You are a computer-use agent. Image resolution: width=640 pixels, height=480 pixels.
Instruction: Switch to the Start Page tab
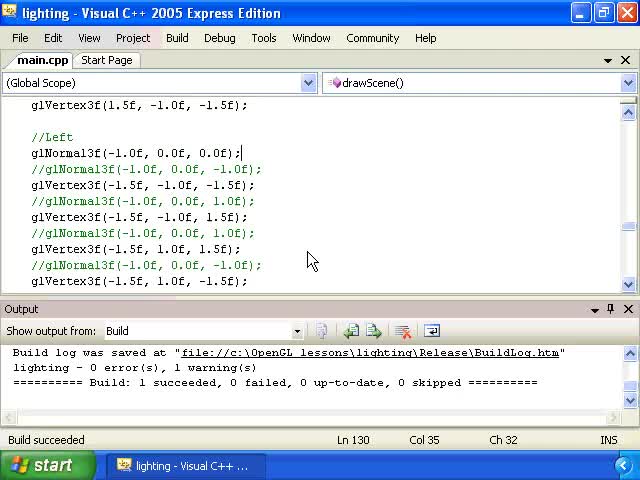107,60
